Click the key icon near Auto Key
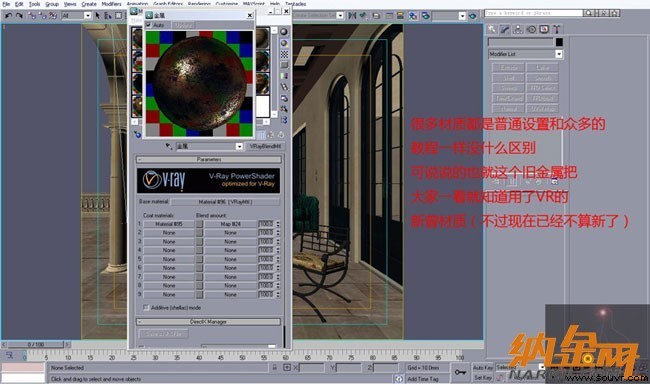Screen dimensions: 650x384 click(x=460, y=372)
